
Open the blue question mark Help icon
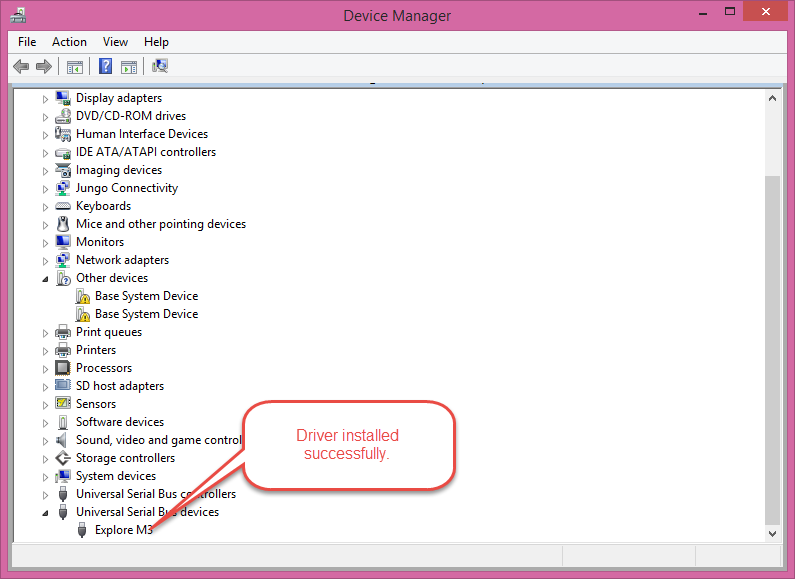click(105, 66)
